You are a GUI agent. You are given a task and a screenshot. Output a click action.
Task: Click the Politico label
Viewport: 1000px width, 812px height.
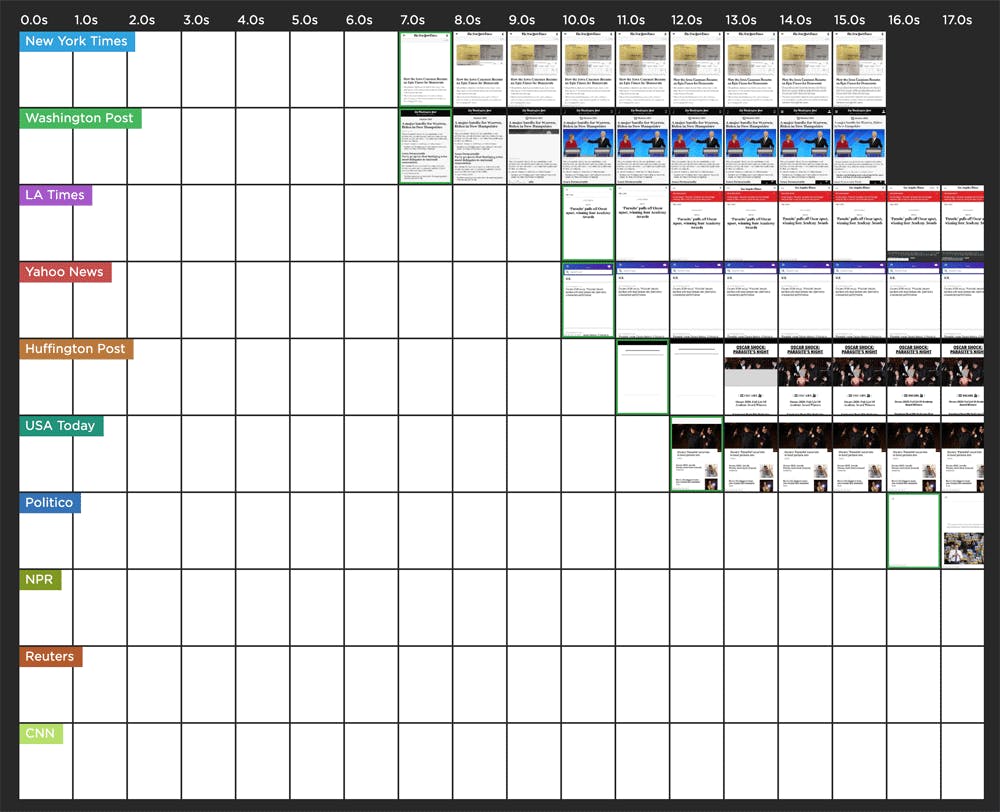tap(50, 502)
